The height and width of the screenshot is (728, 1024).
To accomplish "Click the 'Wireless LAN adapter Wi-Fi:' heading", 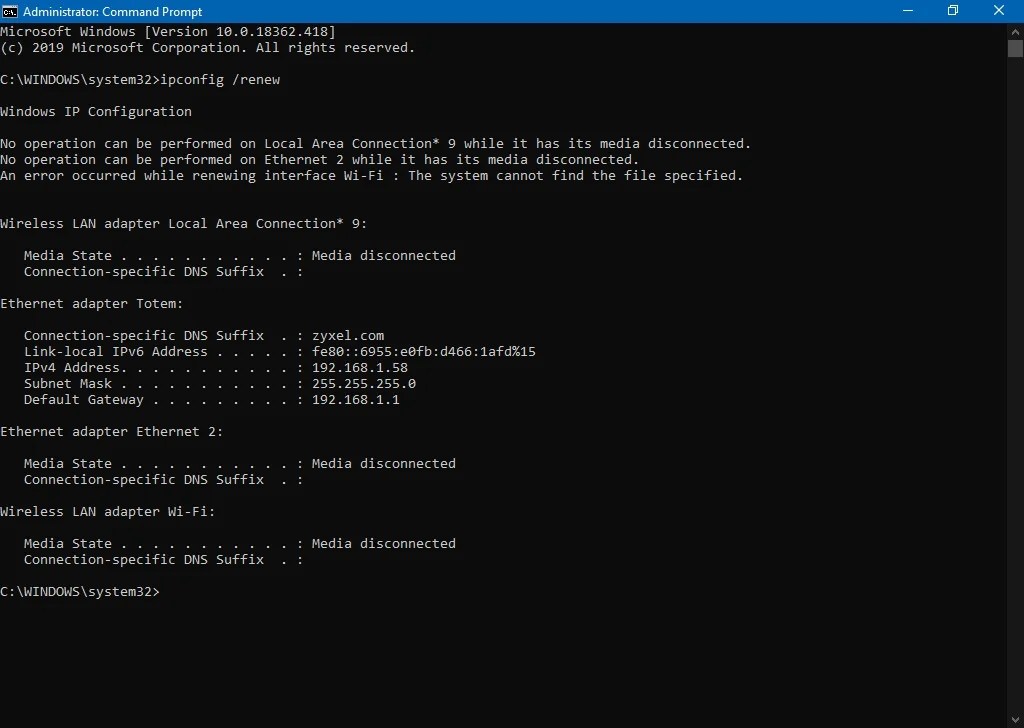I will 108,512.
